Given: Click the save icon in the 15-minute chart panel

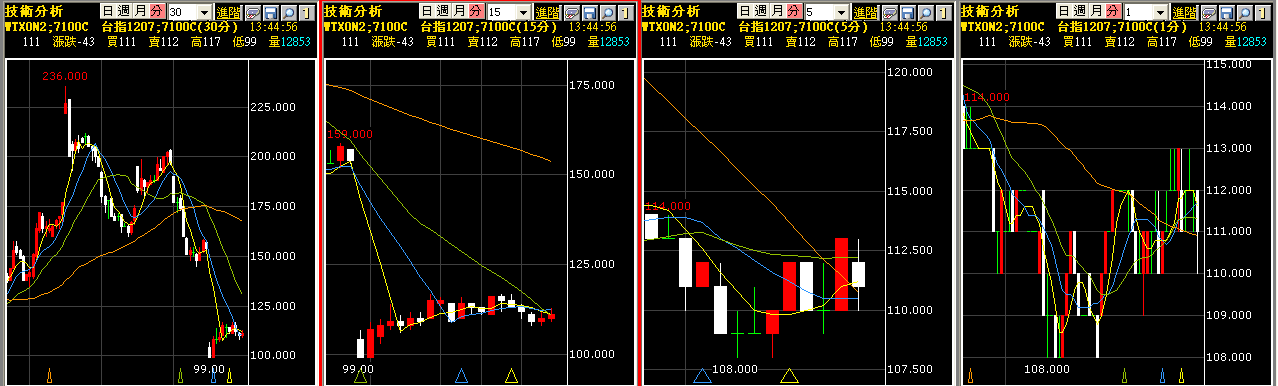Looking at the screenshot, I should [589, 12].
